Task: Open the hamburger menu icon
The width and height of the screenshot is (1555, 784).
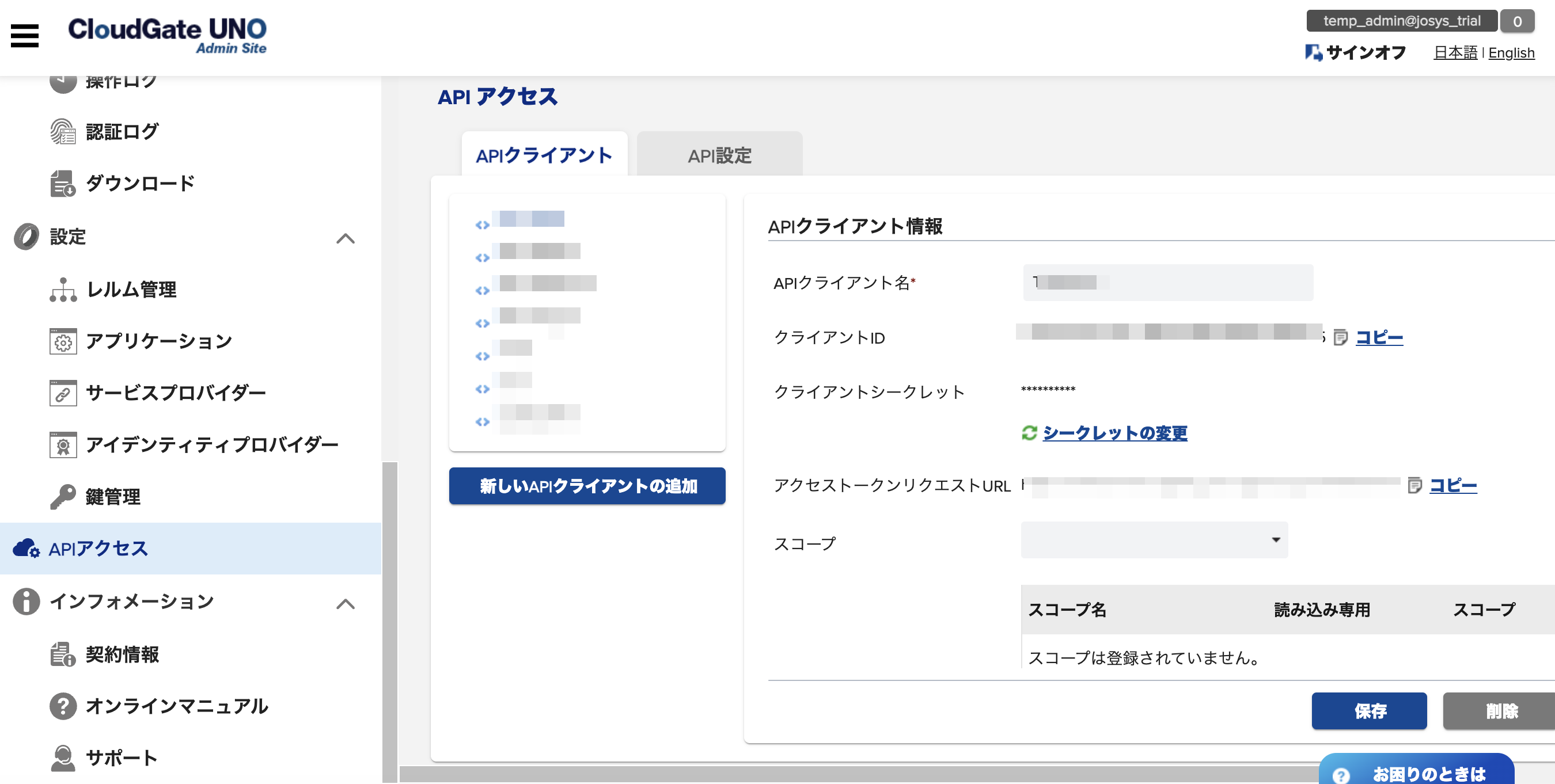Action: (25, 36)
